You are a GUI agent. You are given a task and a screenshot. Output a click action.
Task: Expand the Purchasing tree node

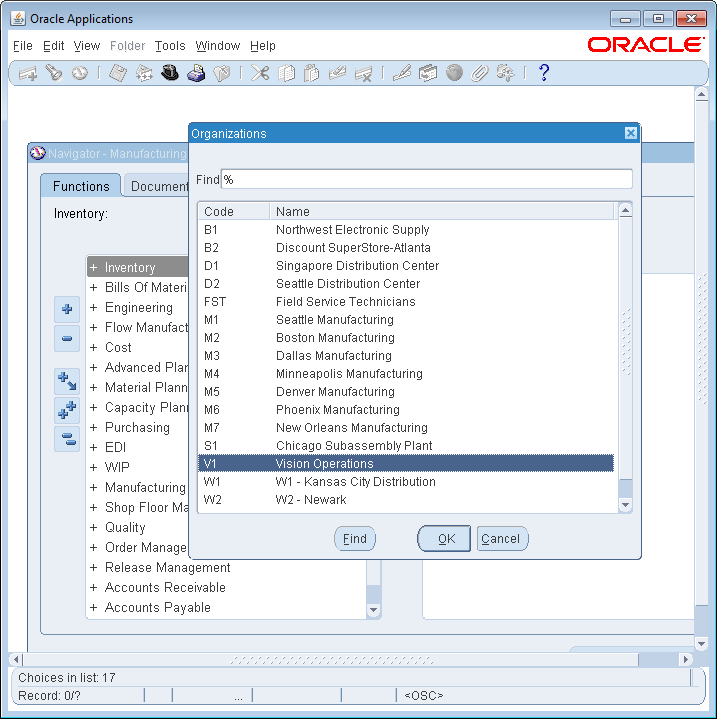click(94, 427)
